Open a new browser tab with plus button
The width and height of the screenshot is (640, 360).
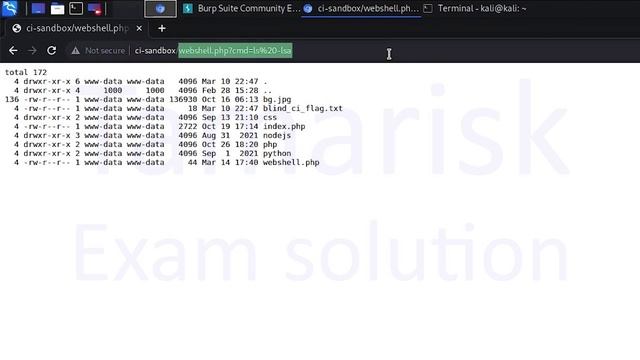coord(162,28)
